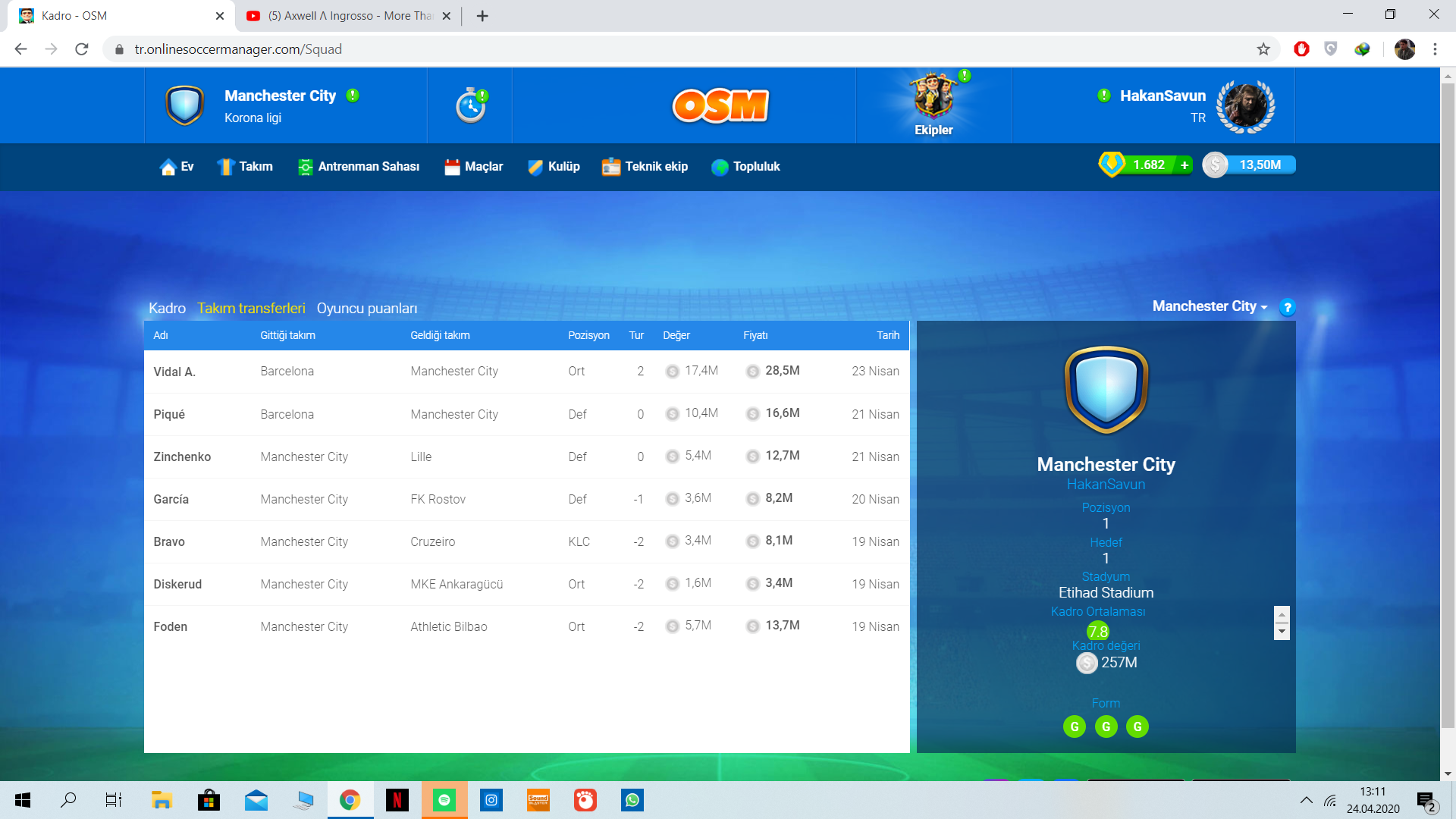Sort by Pozisyon column

click(588, 335)
